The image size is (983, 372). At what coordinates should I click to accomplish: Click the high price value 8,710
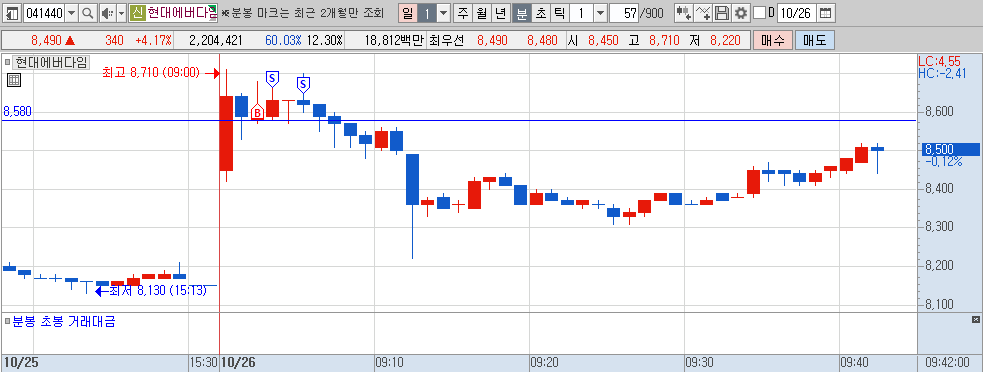(x=664, y=41)
